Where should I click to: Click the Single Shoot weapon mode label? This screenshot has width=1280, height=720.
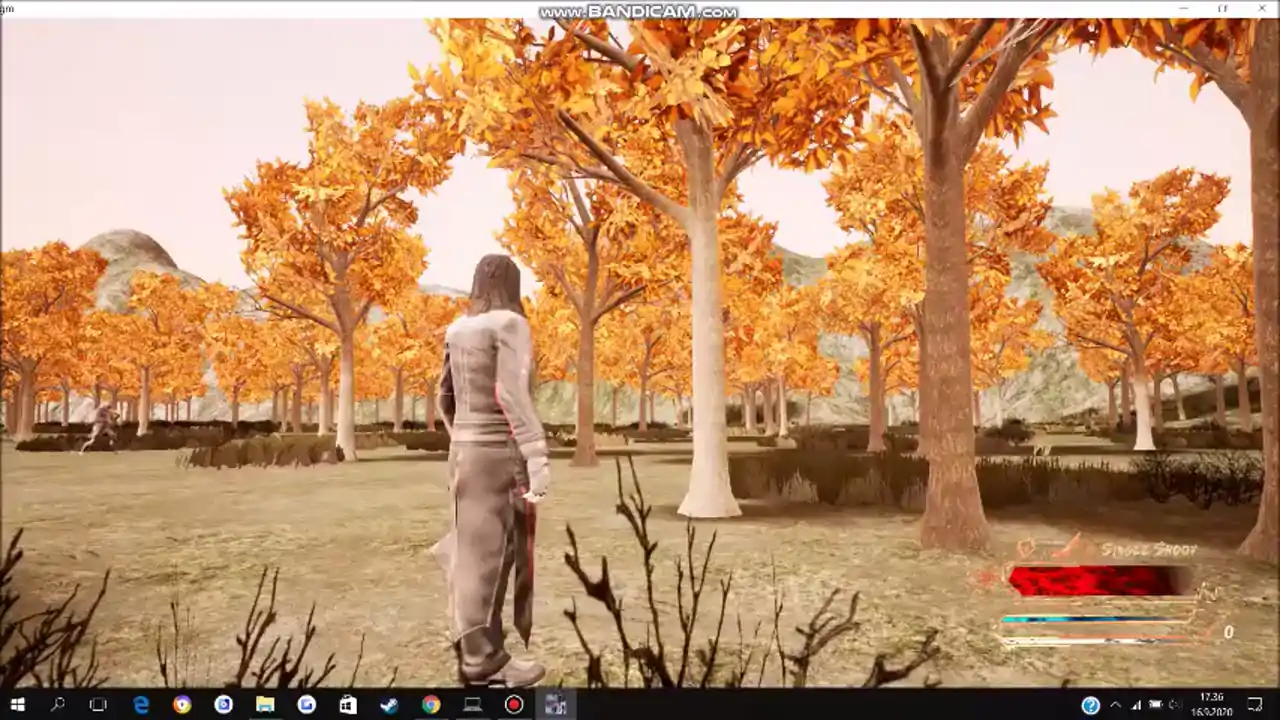tap(1148, 550)
